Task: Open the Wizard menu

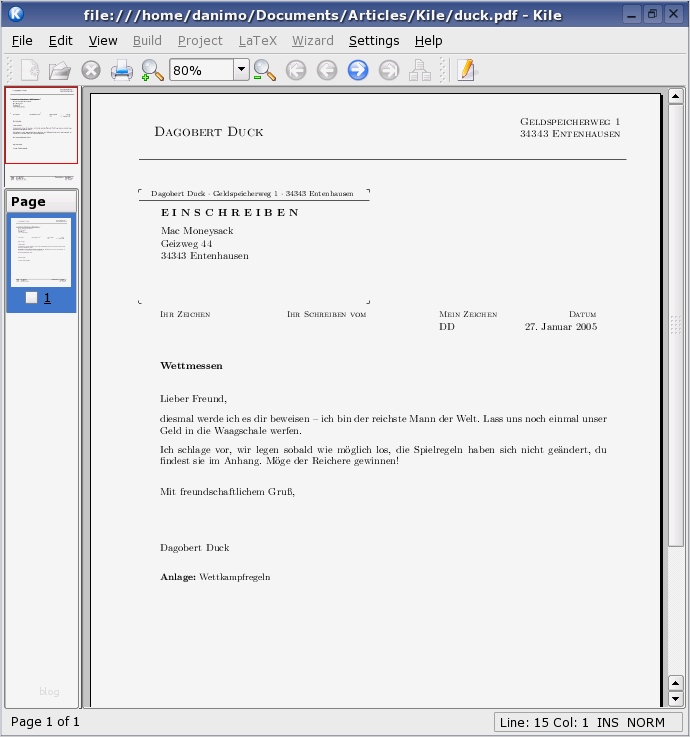Action: (313, 41)
